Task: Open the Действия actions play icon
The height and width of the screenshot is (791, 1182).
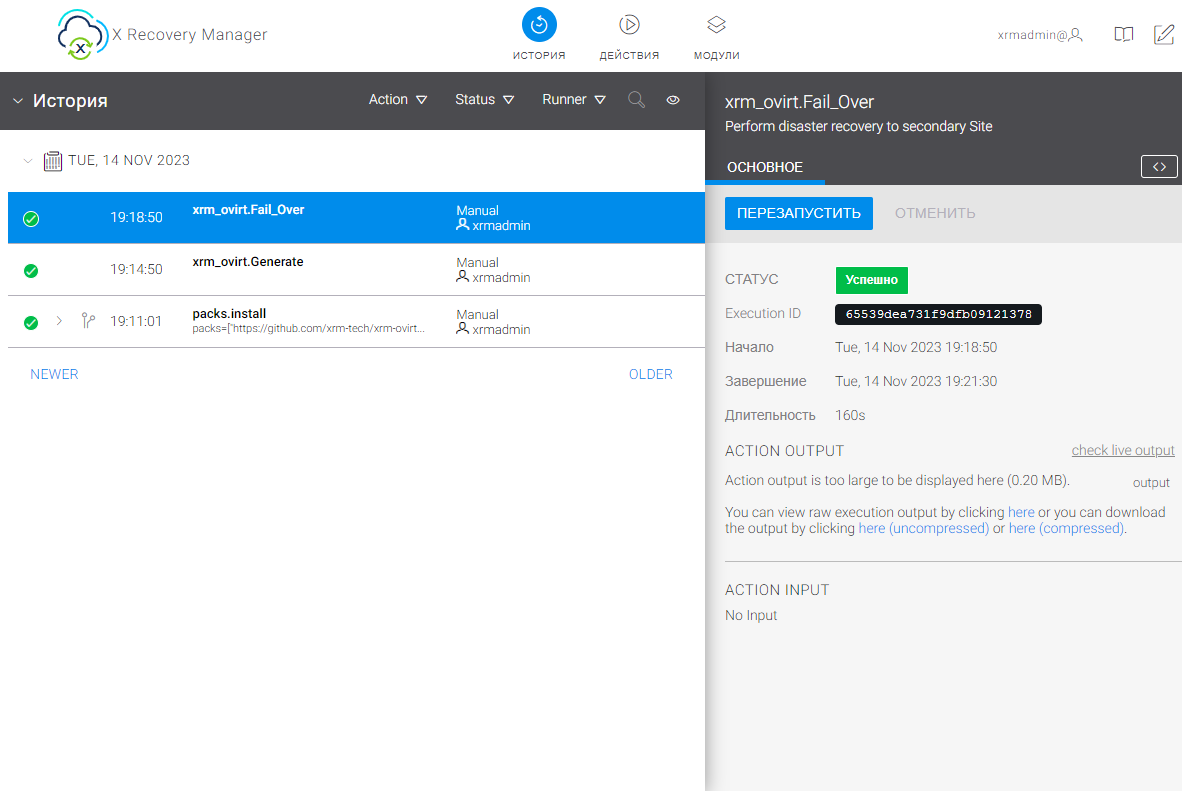Action: (x=629, y=25)
